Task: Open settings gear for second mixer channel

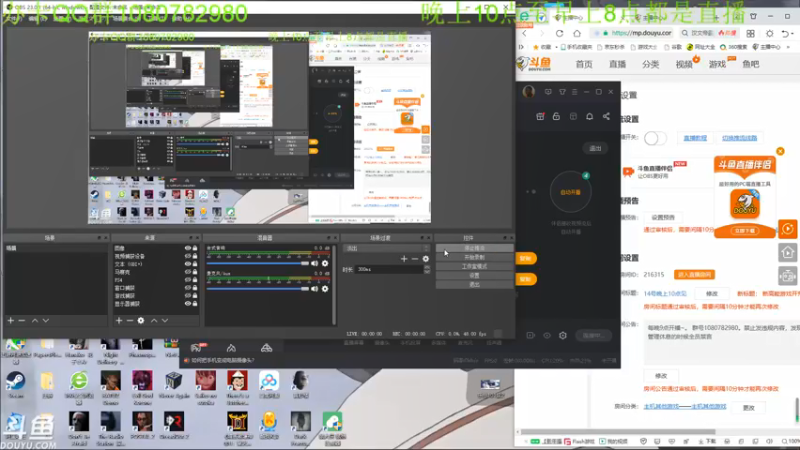Action: pos(325,289)
